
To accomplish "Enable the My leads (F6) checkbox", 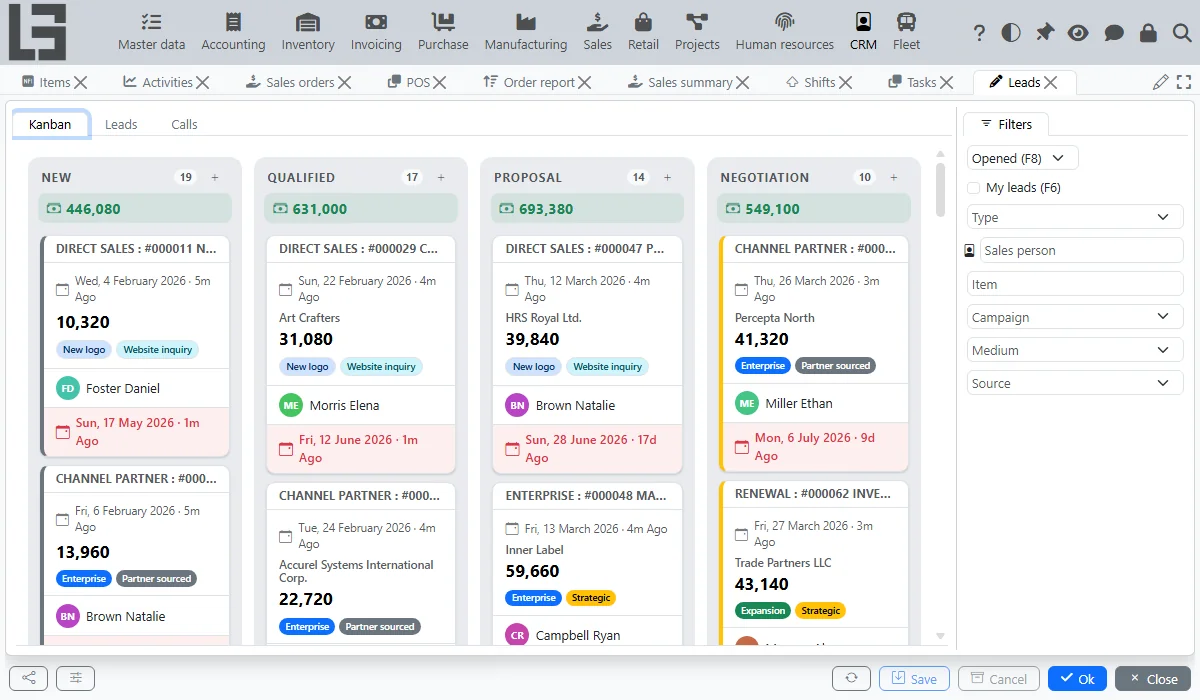I will (974, 188).
